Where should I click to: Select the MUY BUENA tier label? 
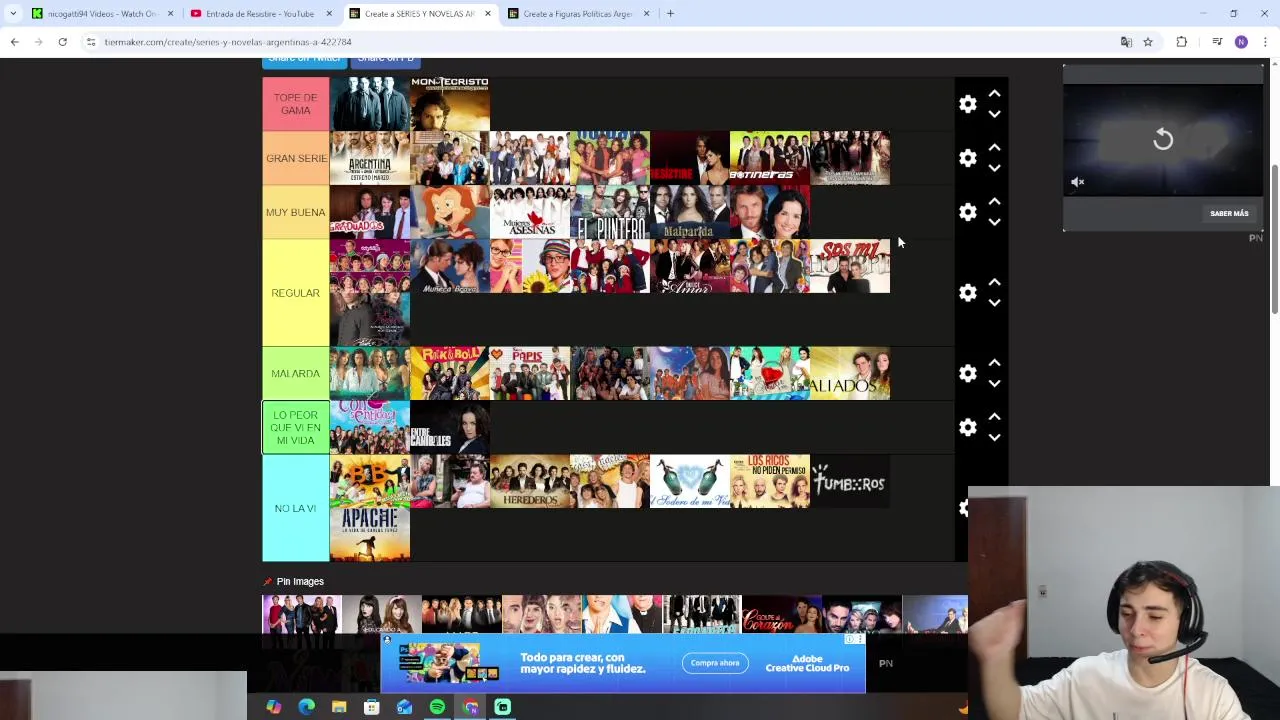coord(295,212)
